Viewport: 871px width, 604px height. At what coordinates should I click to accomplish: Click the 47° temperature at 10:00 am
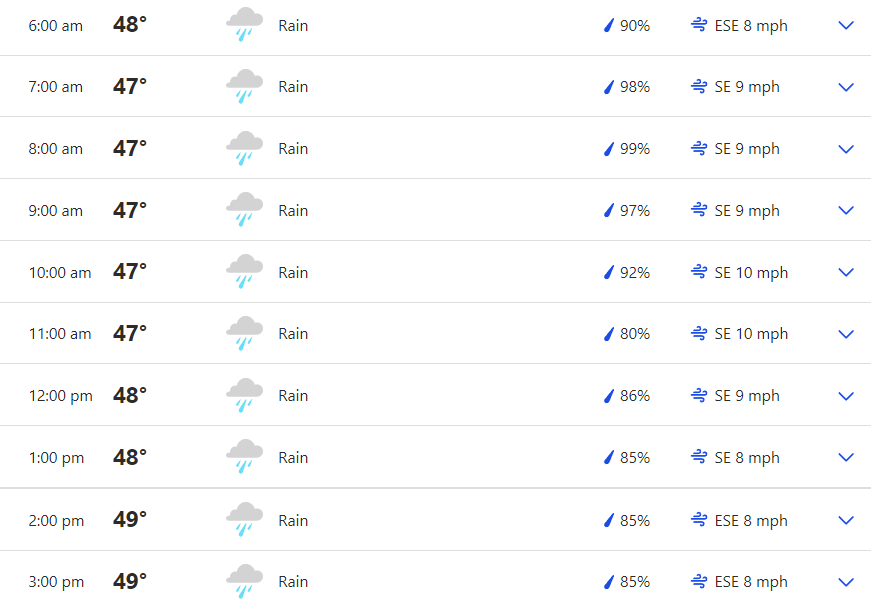click(130, 272)
